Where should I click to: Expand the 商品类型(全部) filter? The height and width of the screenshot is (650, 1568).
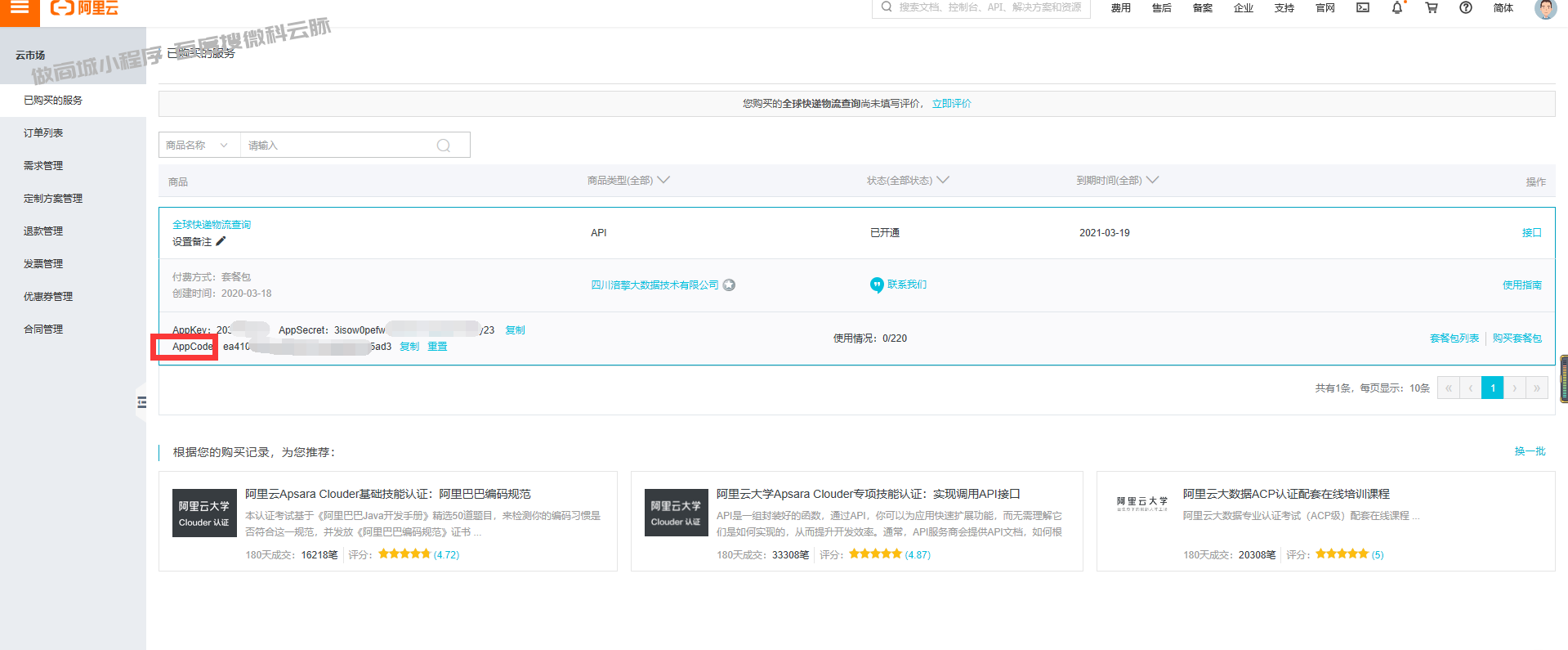[628, 181]
